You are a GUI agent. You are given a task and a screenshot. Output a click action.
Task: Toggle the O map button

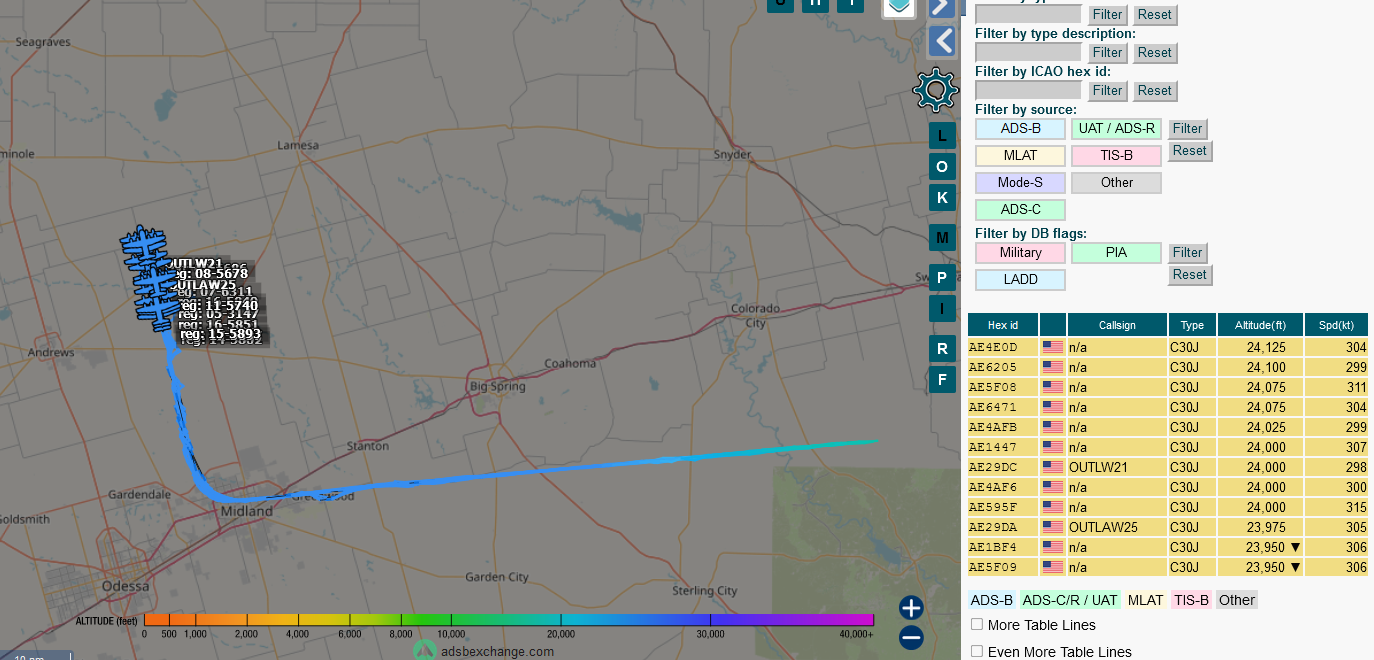coord(942,166)
